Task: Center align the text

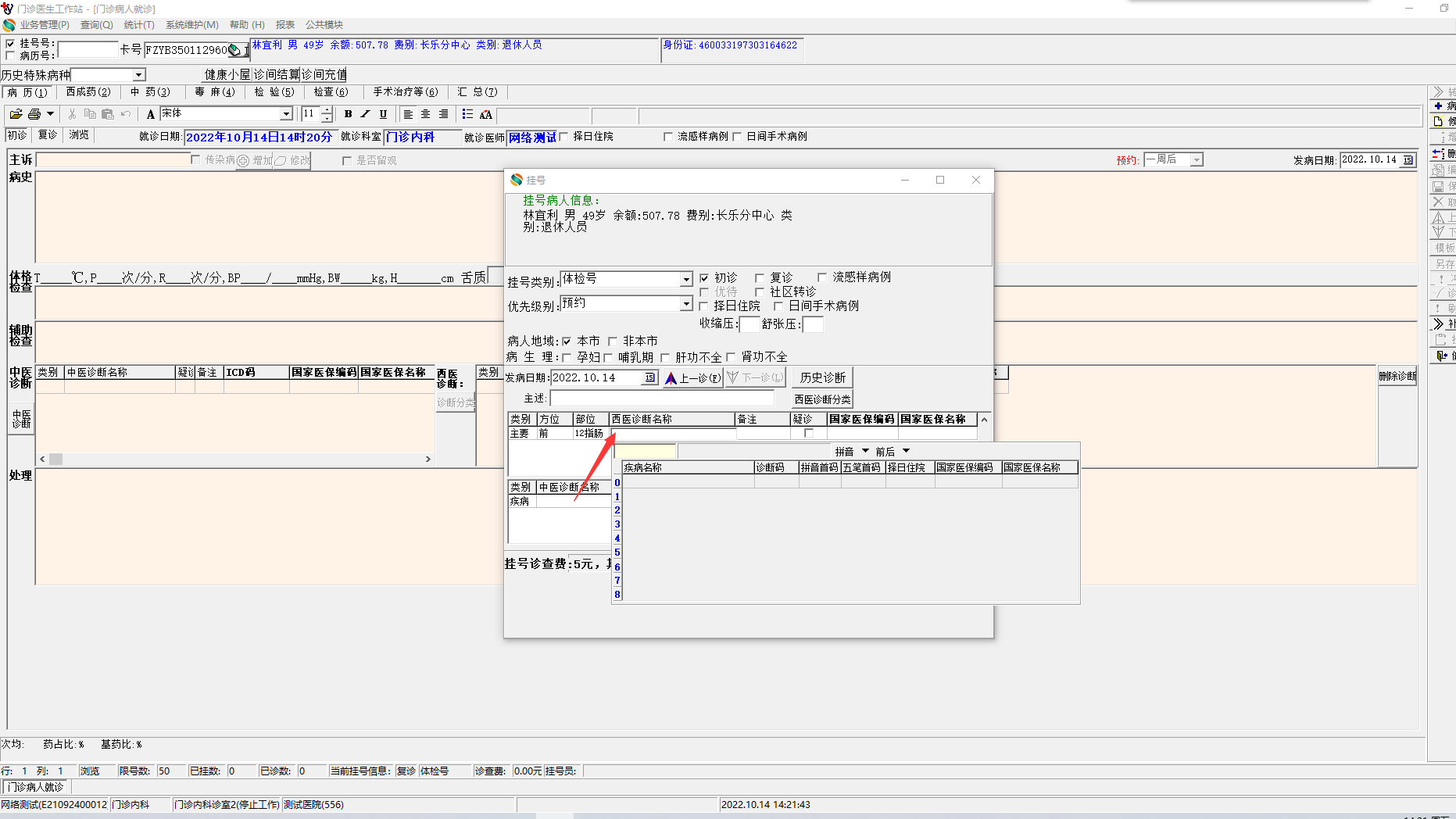Action: pyautogui.click(x=426, y=114)
